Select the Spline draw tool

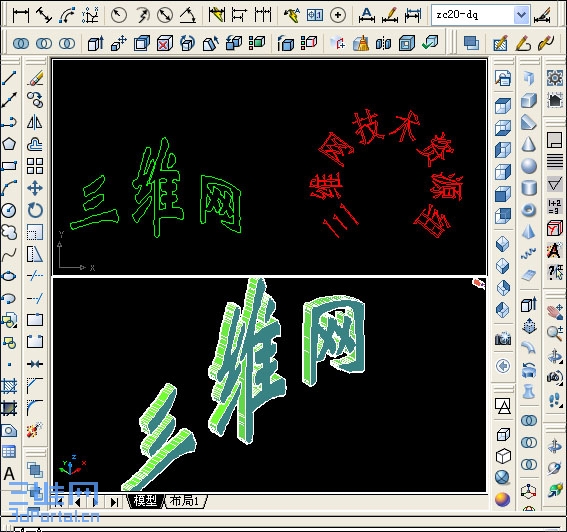[x=9, y=254]
